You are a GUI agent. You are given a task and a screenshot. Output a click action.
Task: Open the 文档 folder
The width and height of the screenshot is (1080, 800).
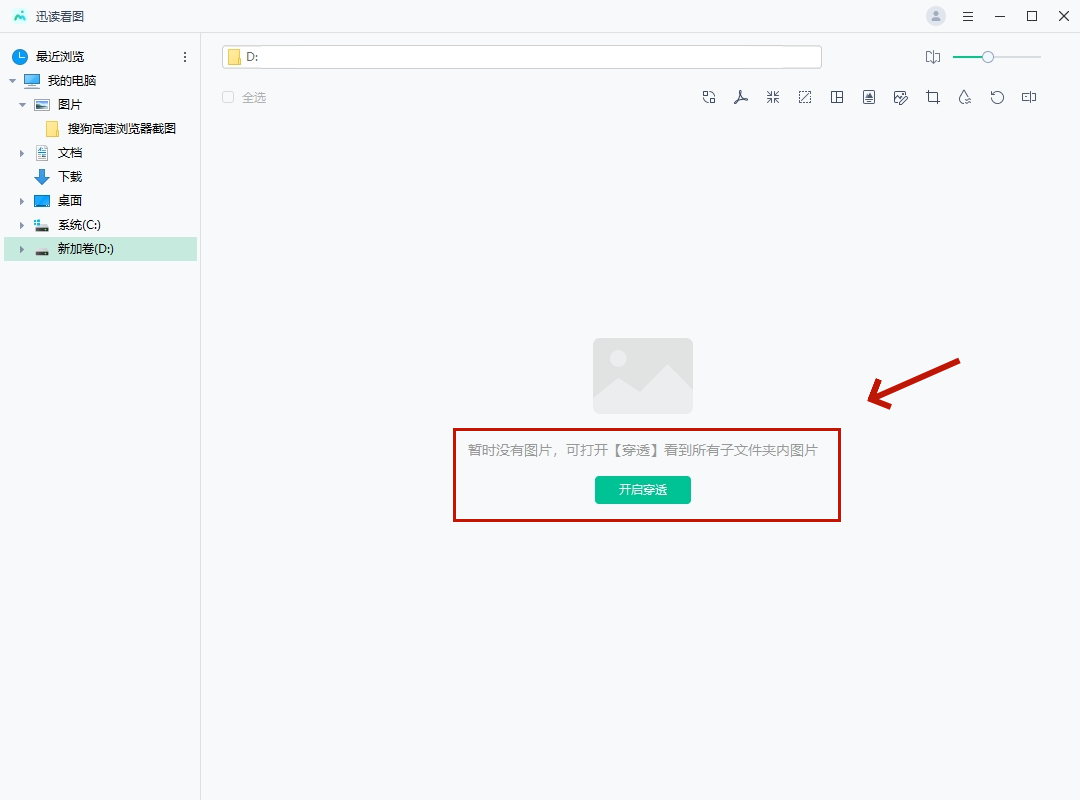point(70,153)
